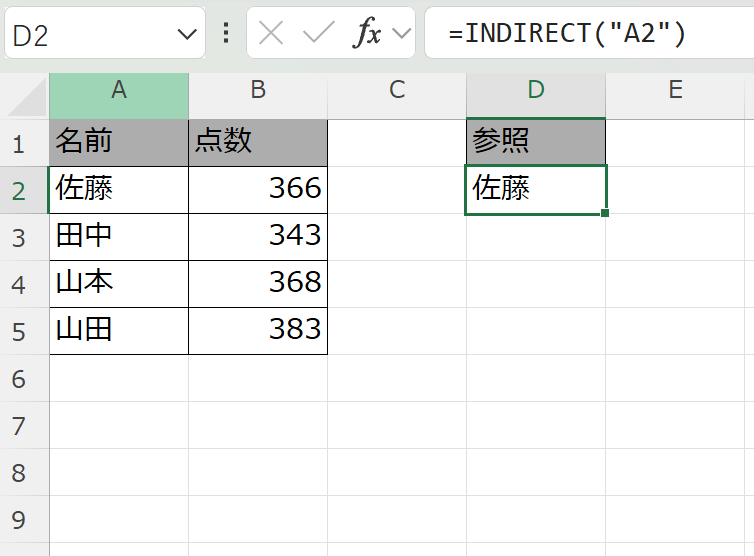Select the row 2 header
This screenshot has width=754, height=556.
point(19,189)
